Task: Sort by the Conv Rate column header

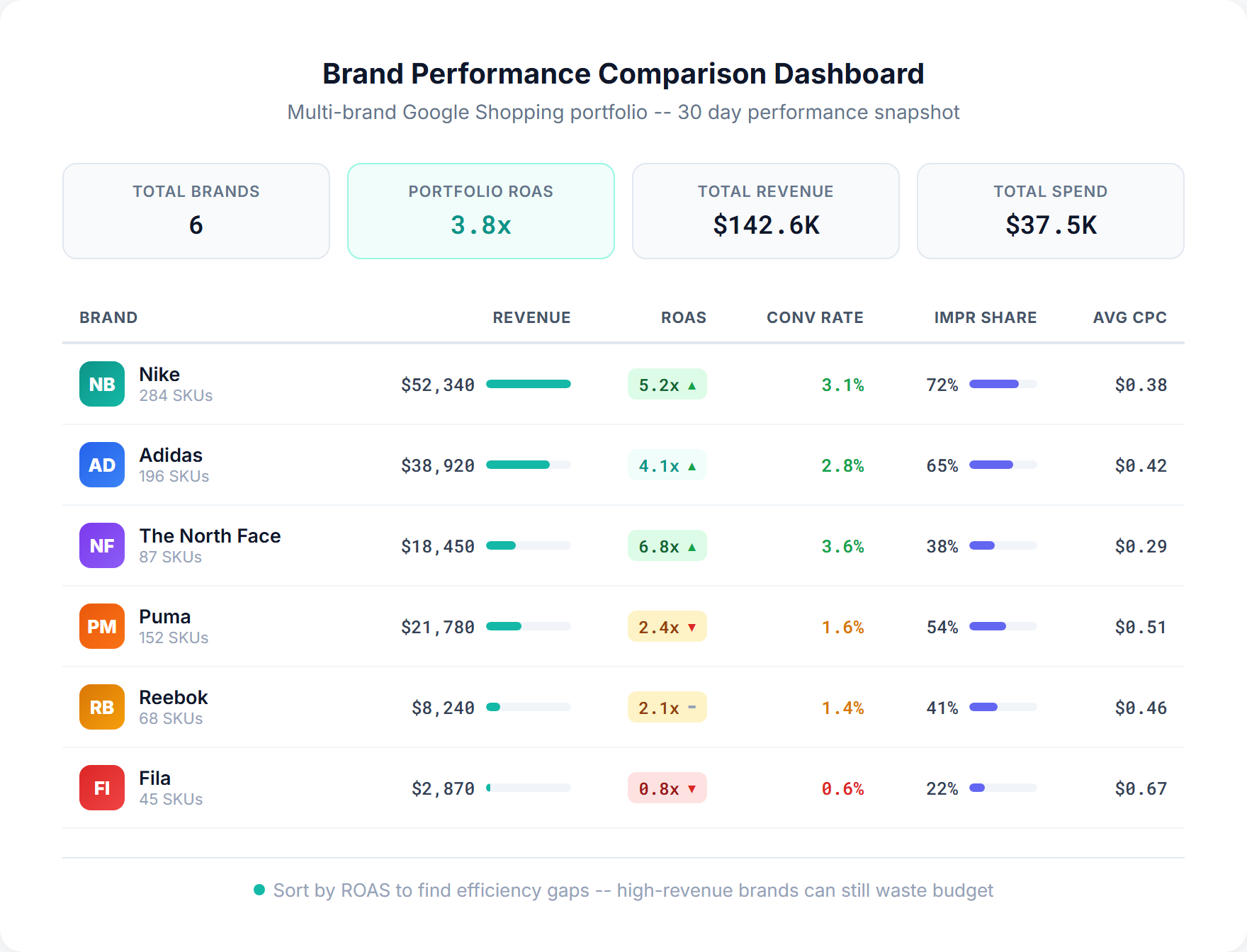Action: (814, 317)
